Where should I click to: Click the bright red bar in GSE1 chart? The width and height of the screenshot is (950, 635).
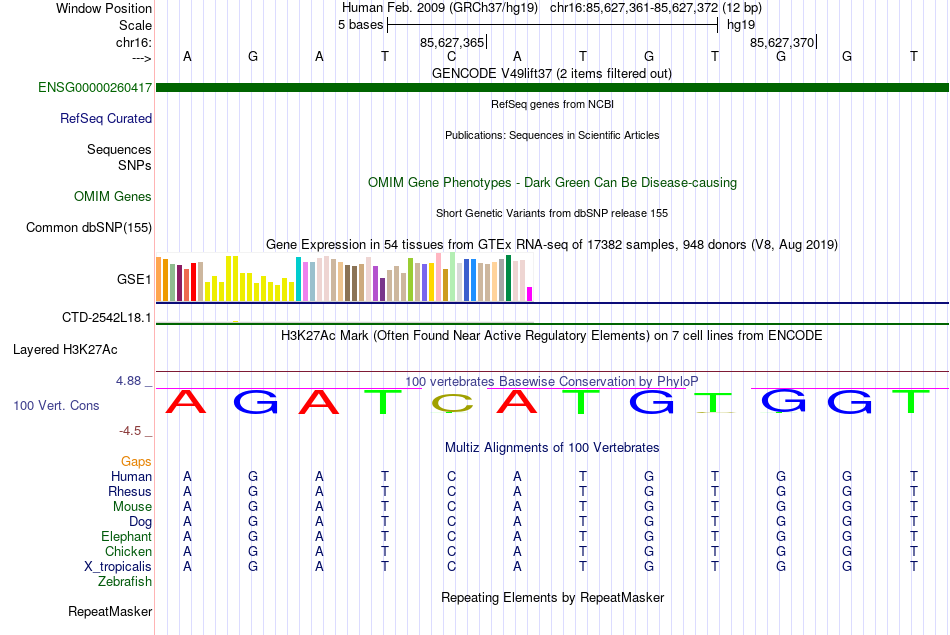(x=193, y=282)
